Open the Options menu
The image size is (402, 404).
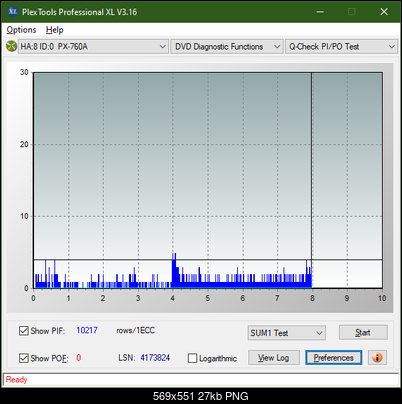[21, 30]
